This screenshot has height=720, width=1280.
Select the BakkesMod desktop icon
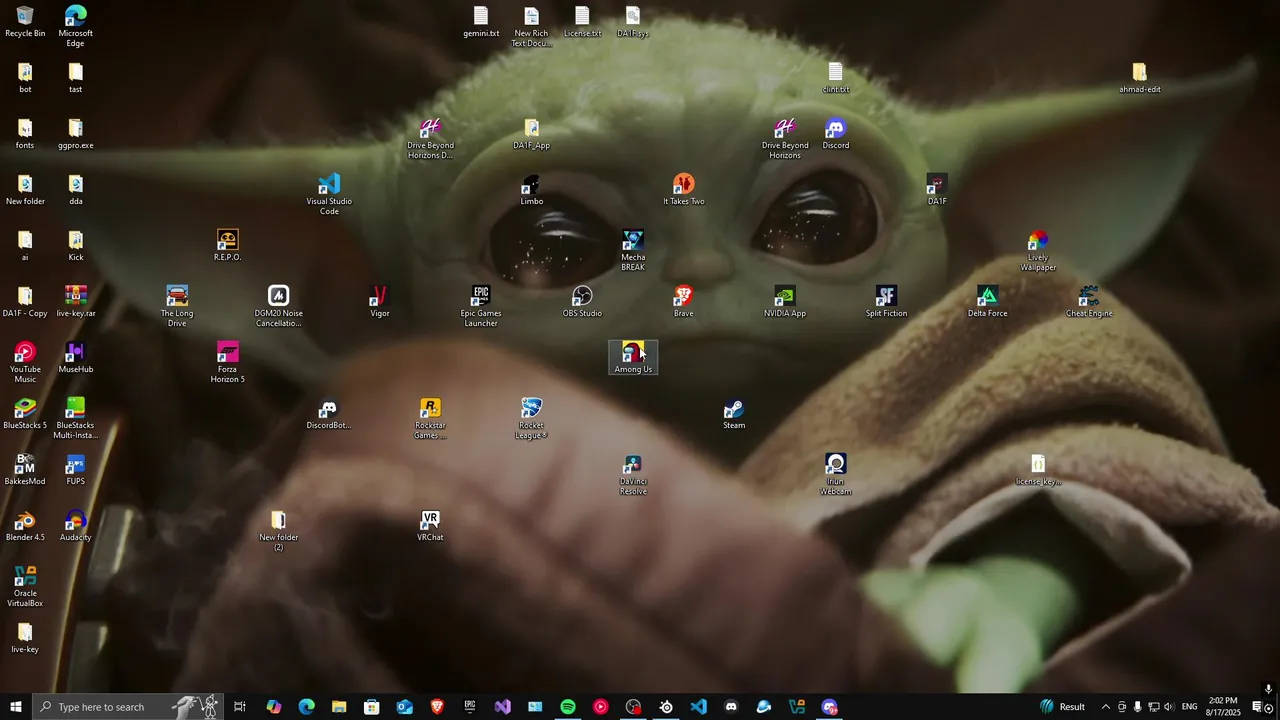[x=25, y=470]
